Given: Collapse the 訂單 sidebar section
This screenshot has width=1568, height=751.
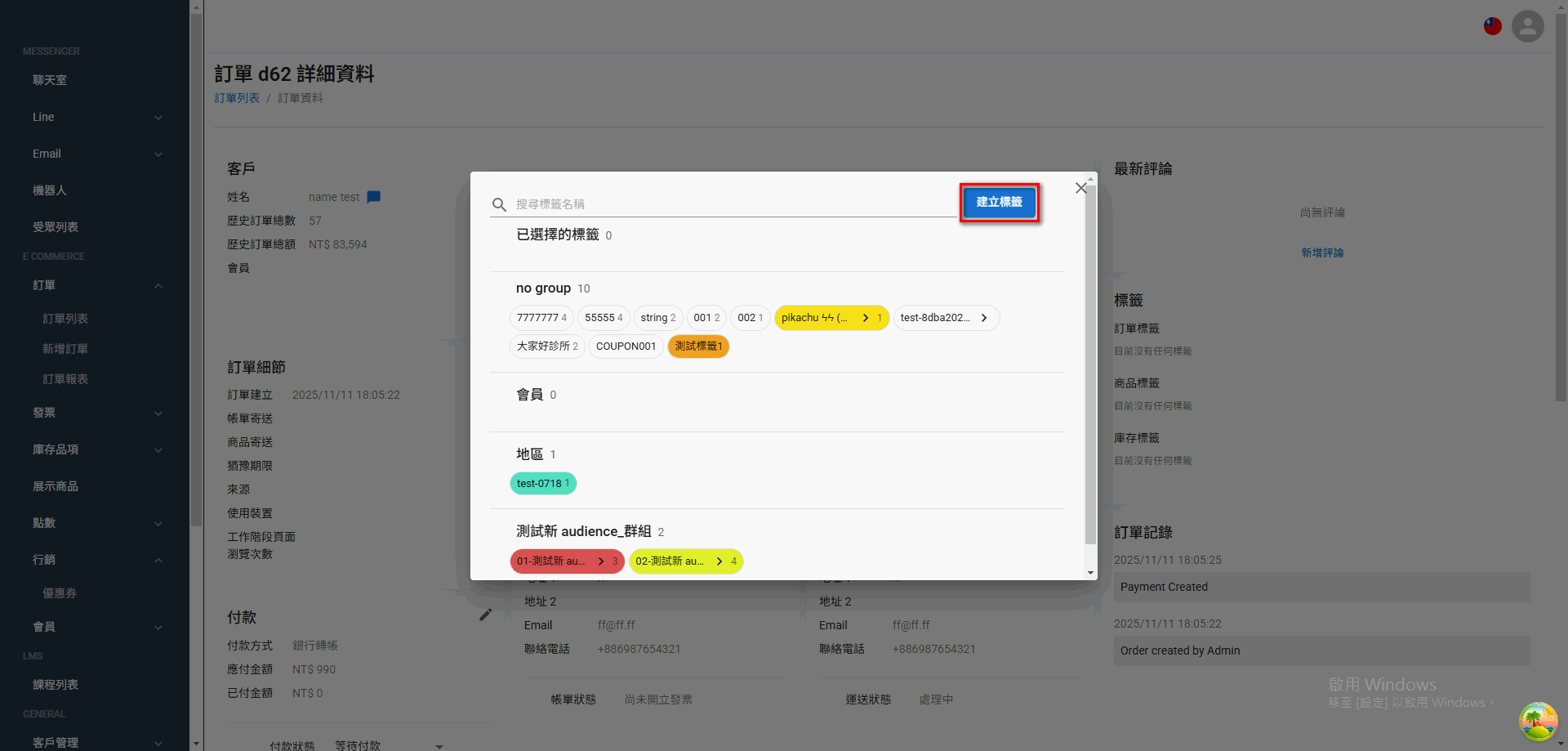Looking at the screenshot, I should pyautogui.click(x=158, y=286).
